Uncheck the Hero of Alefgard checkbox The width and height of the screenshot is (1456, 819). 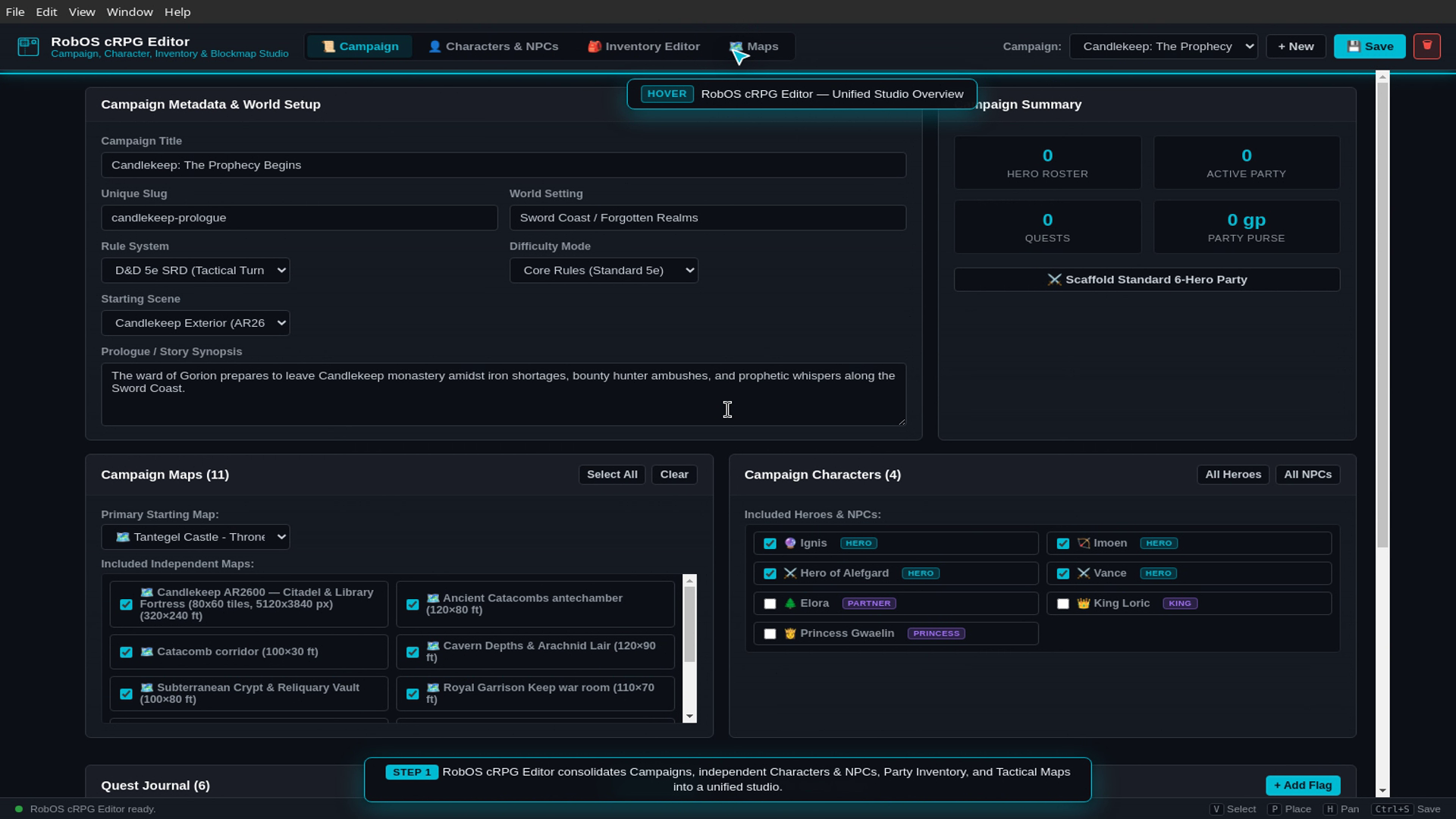click(770, 573)
